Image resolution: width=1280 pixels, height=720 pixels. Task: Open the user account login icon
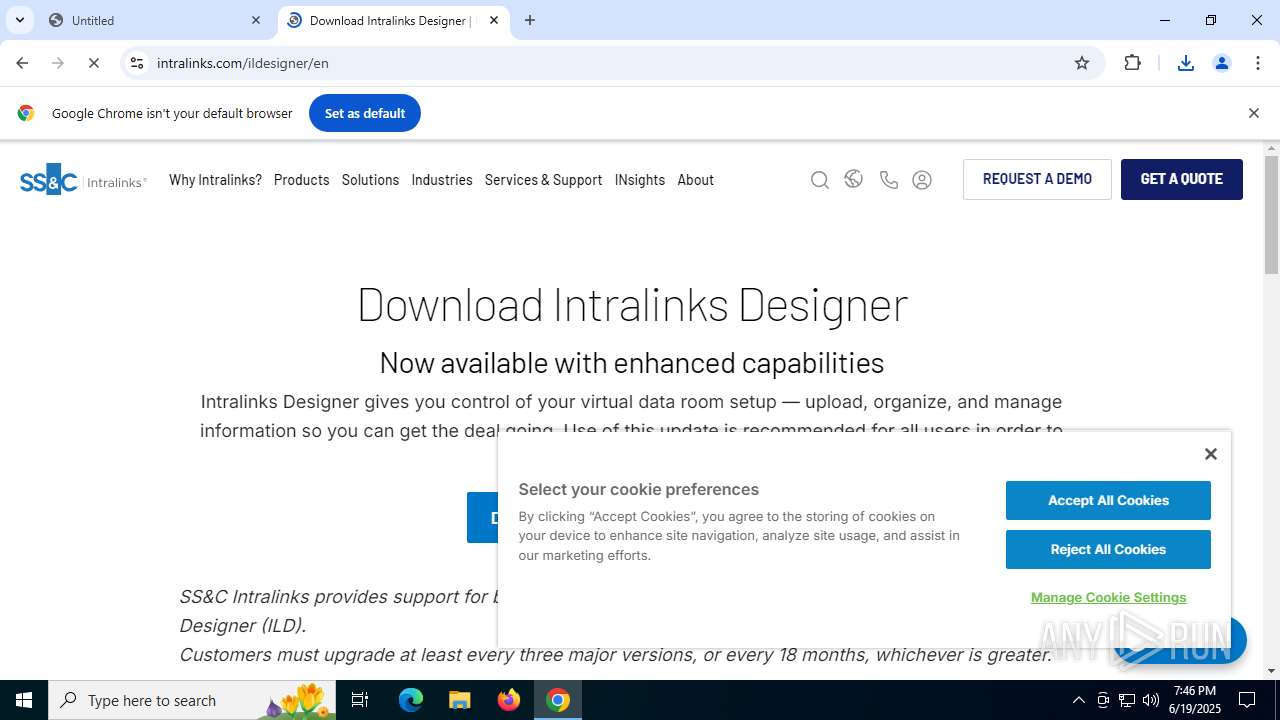(922, 180)
